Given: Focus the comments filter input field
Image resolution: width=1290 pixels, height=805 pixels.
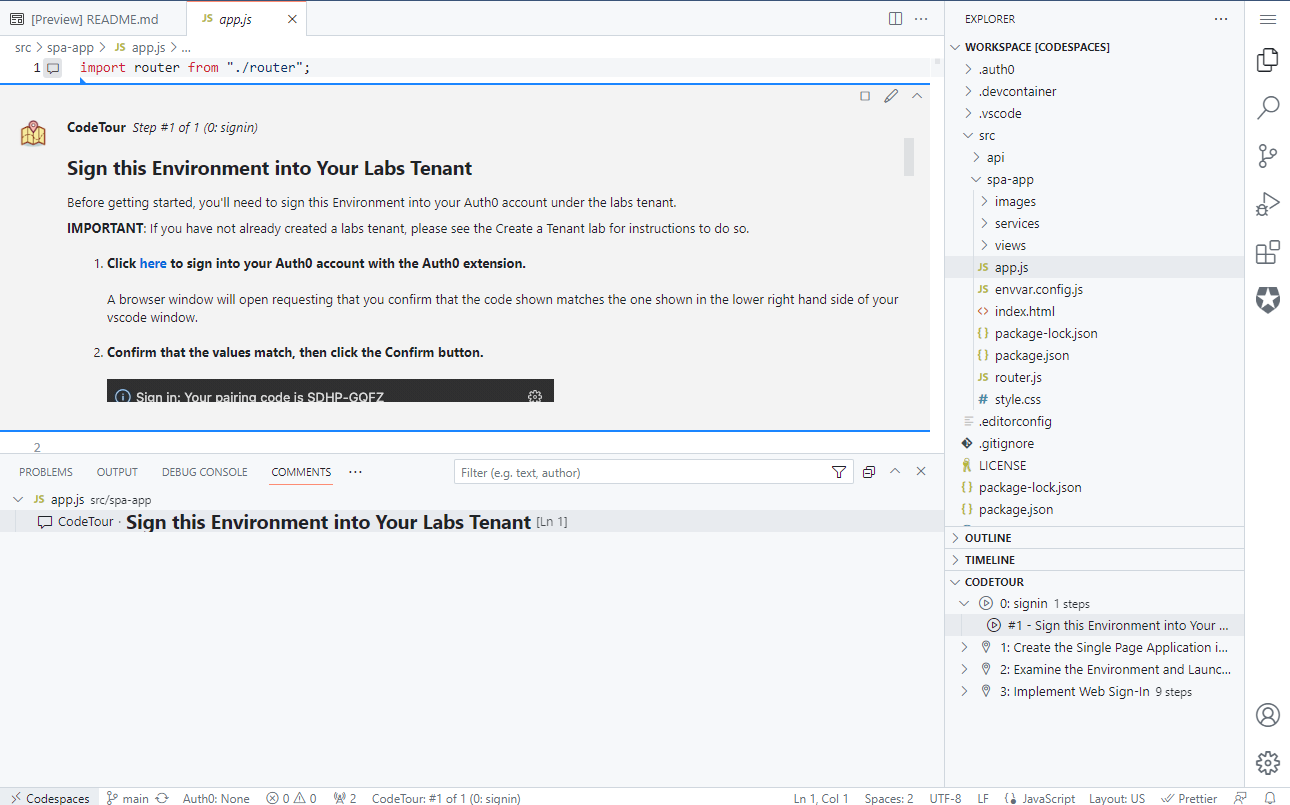Looking at the screenshot, I should click(643, 472).
